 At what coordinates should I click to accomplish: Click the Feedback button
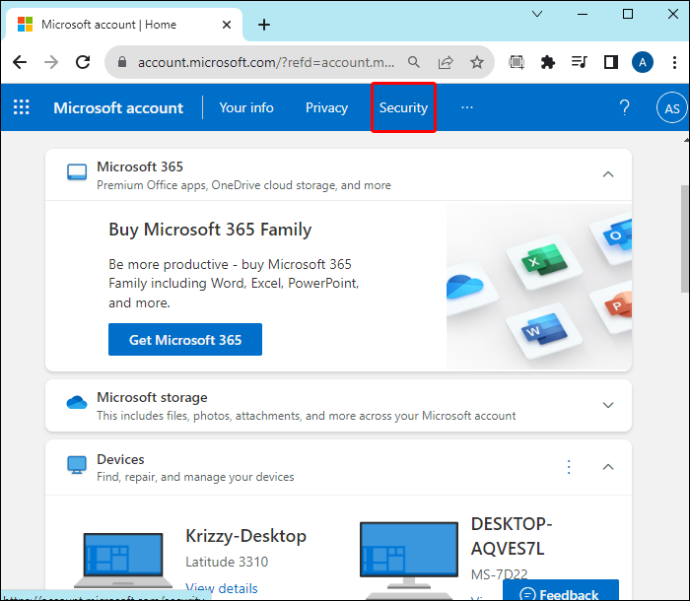click(560, 591)
